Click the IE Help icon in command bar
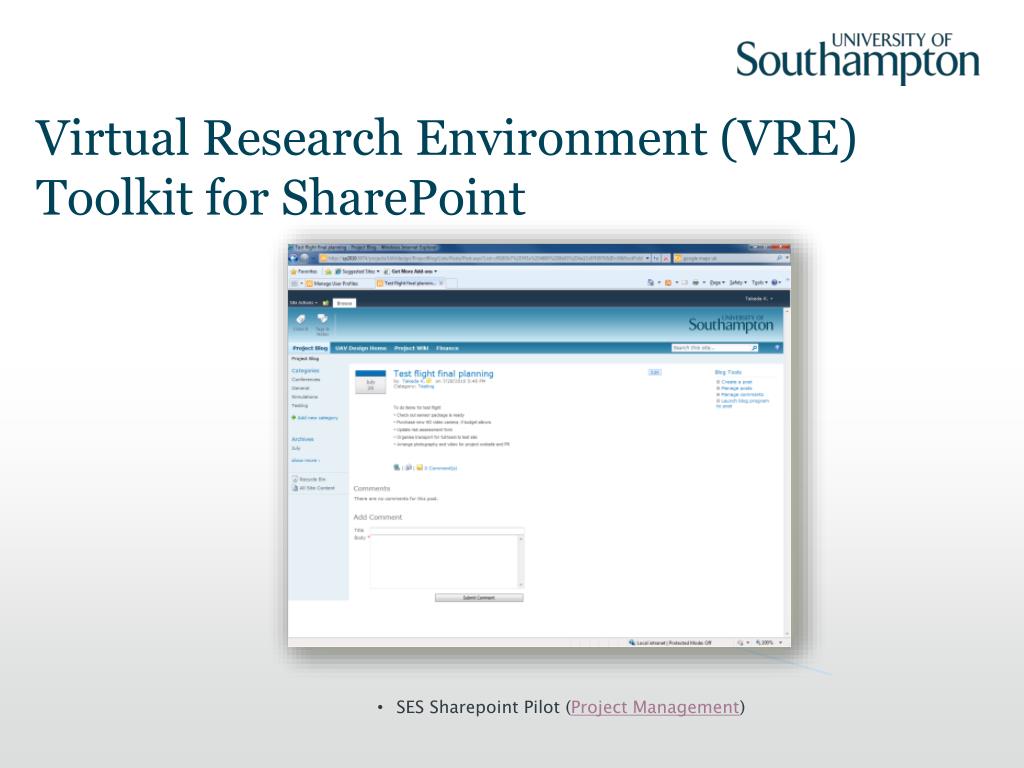The image size is (1024, 768). (775, 283)
